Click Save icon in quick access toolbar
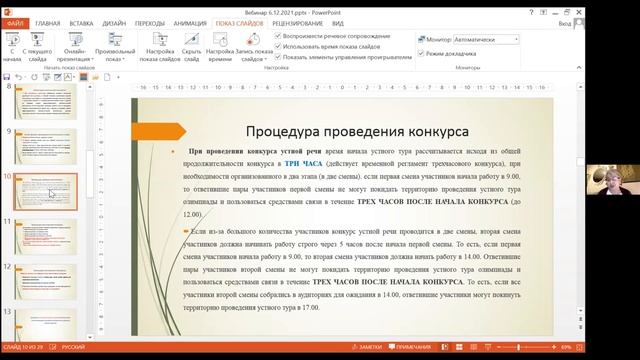The image size is (640, 360). (7, 77)
